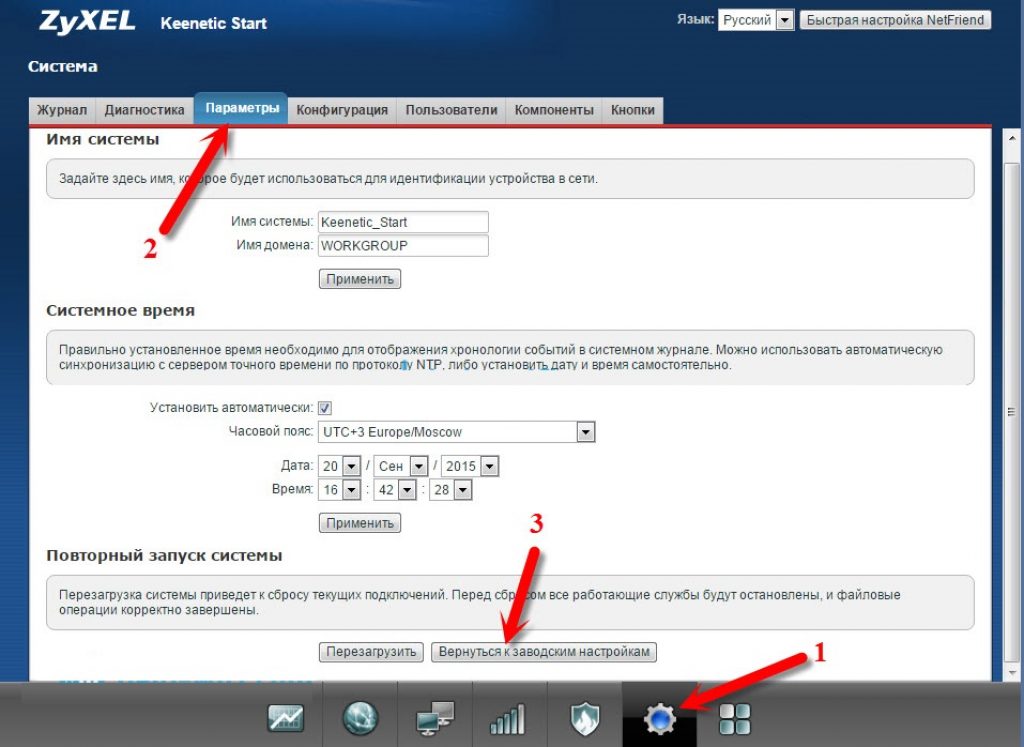Open the Компоненты tab
This screenshot has width=1024, height=747.
point(554,110)
